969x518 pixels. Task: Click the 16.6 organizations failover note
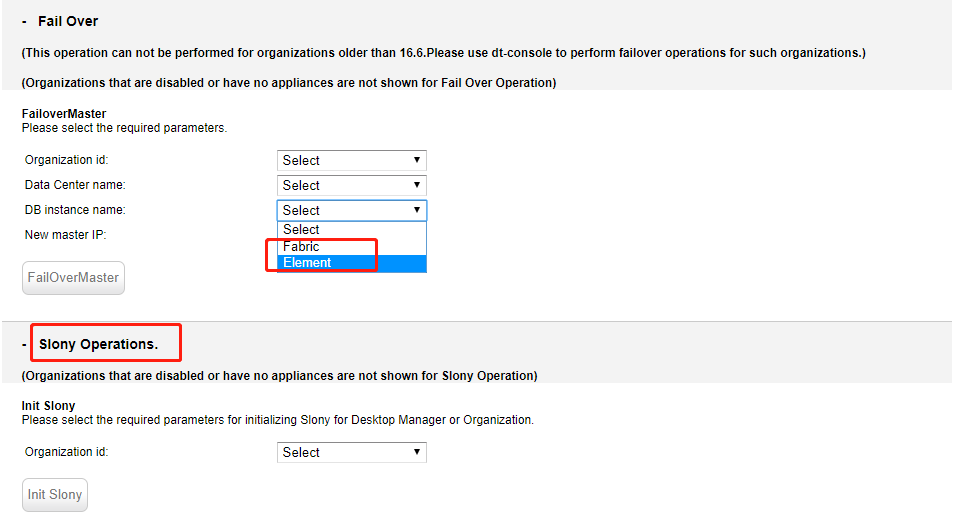pos(444,53)
